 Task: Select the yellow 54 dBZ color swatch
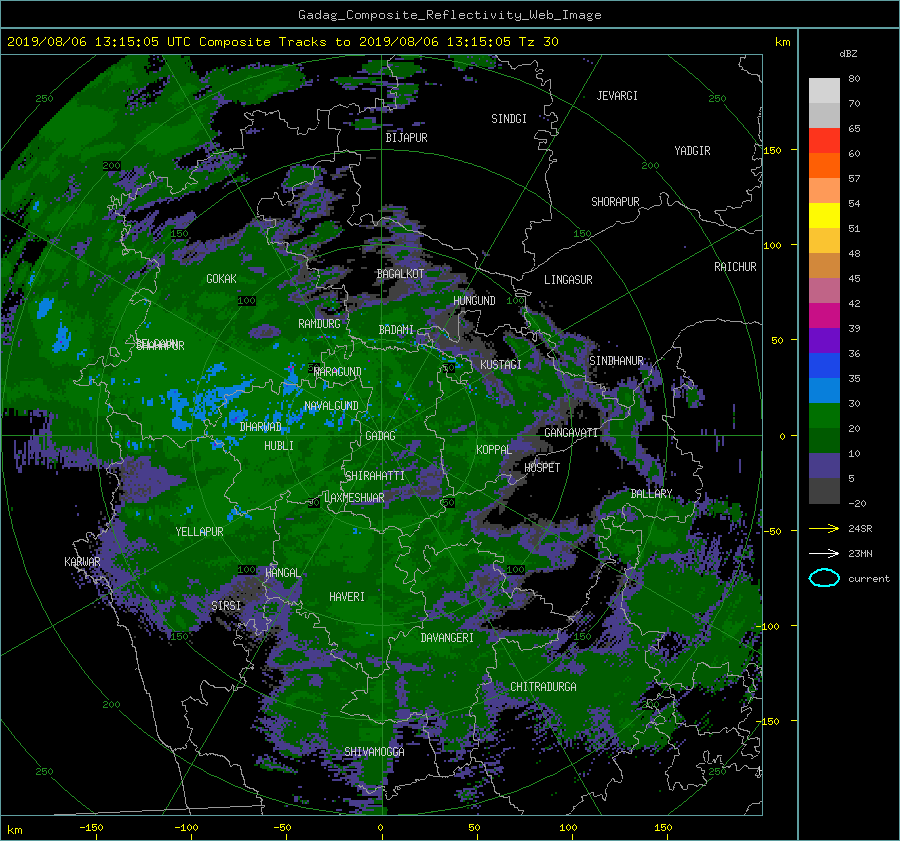(x=824, y=215)
